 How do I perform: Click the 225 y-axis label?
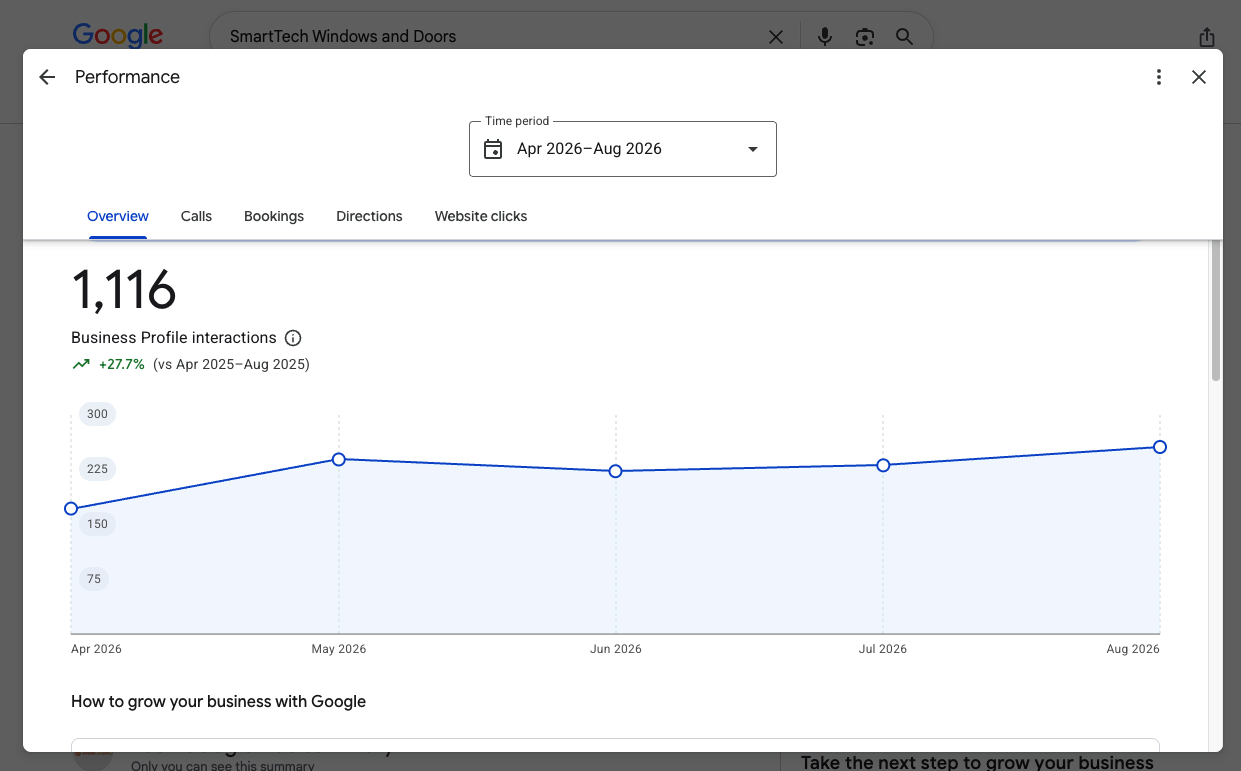point(97,469)
